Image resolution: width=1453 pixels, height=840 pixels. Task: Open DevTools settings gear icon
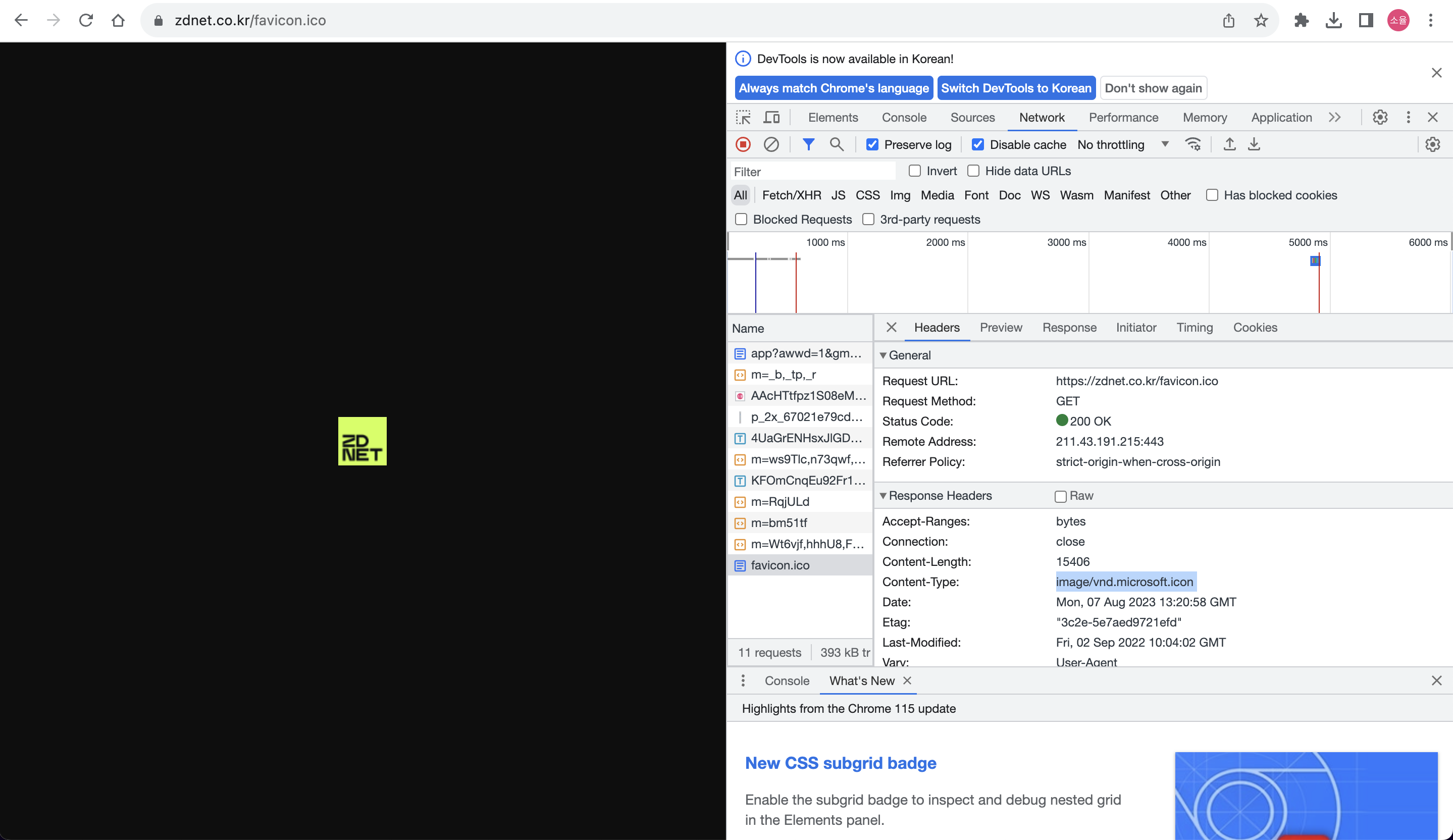pyautogui.click(x=1380, y=118)
